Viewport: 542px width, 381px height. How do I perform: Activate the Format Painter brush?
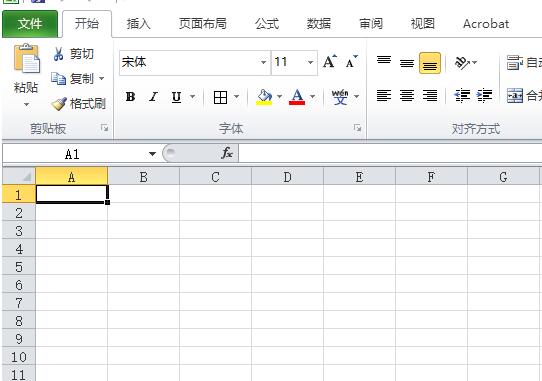click(59, 104)
